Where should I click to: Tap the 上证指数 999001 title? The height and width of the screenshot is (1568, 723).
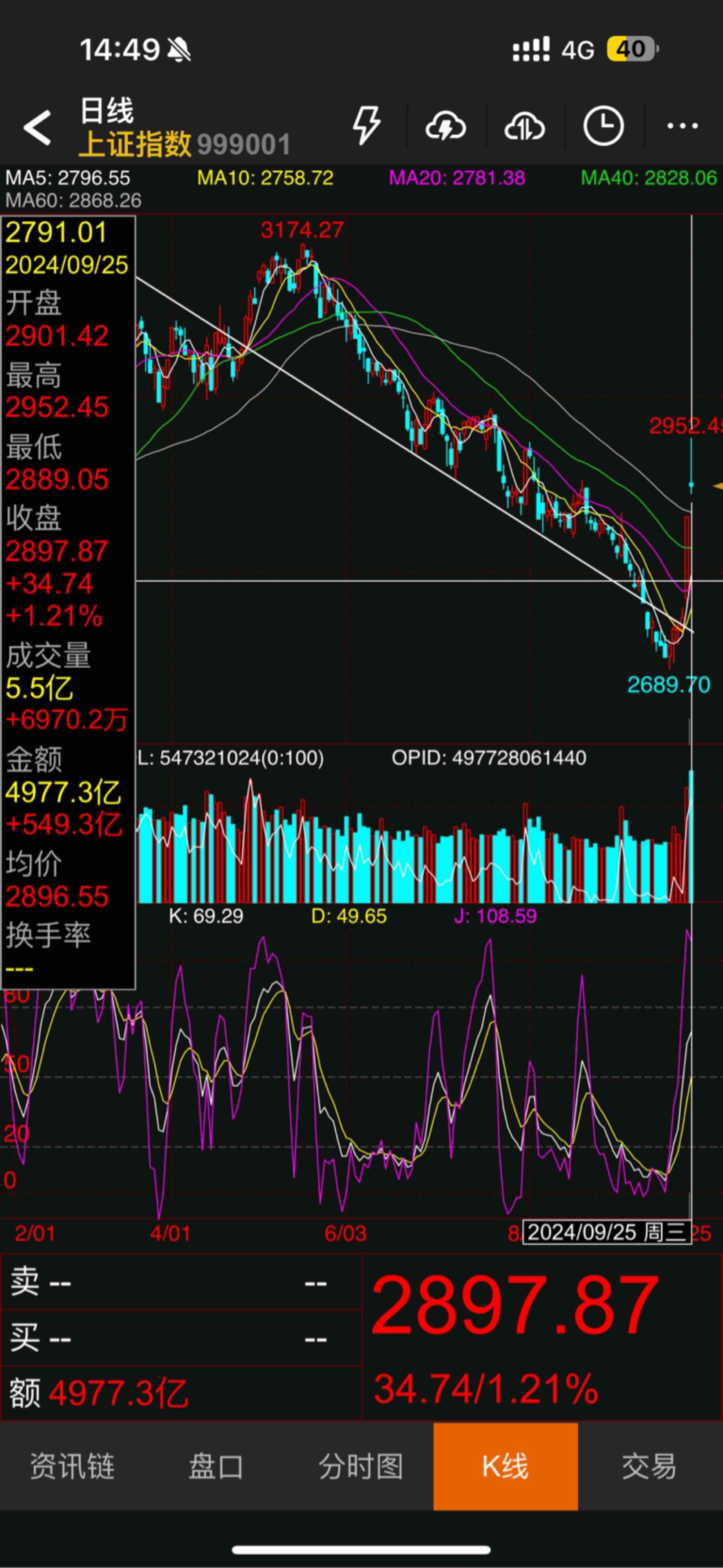point(185,144)
